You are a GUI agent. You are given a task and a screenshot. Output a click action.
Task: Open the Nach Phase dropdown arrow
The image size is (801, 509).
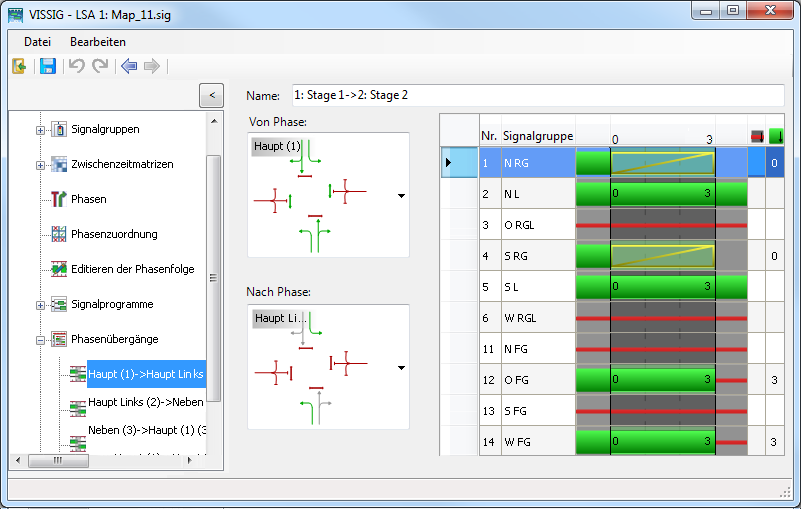coord(401,368)
